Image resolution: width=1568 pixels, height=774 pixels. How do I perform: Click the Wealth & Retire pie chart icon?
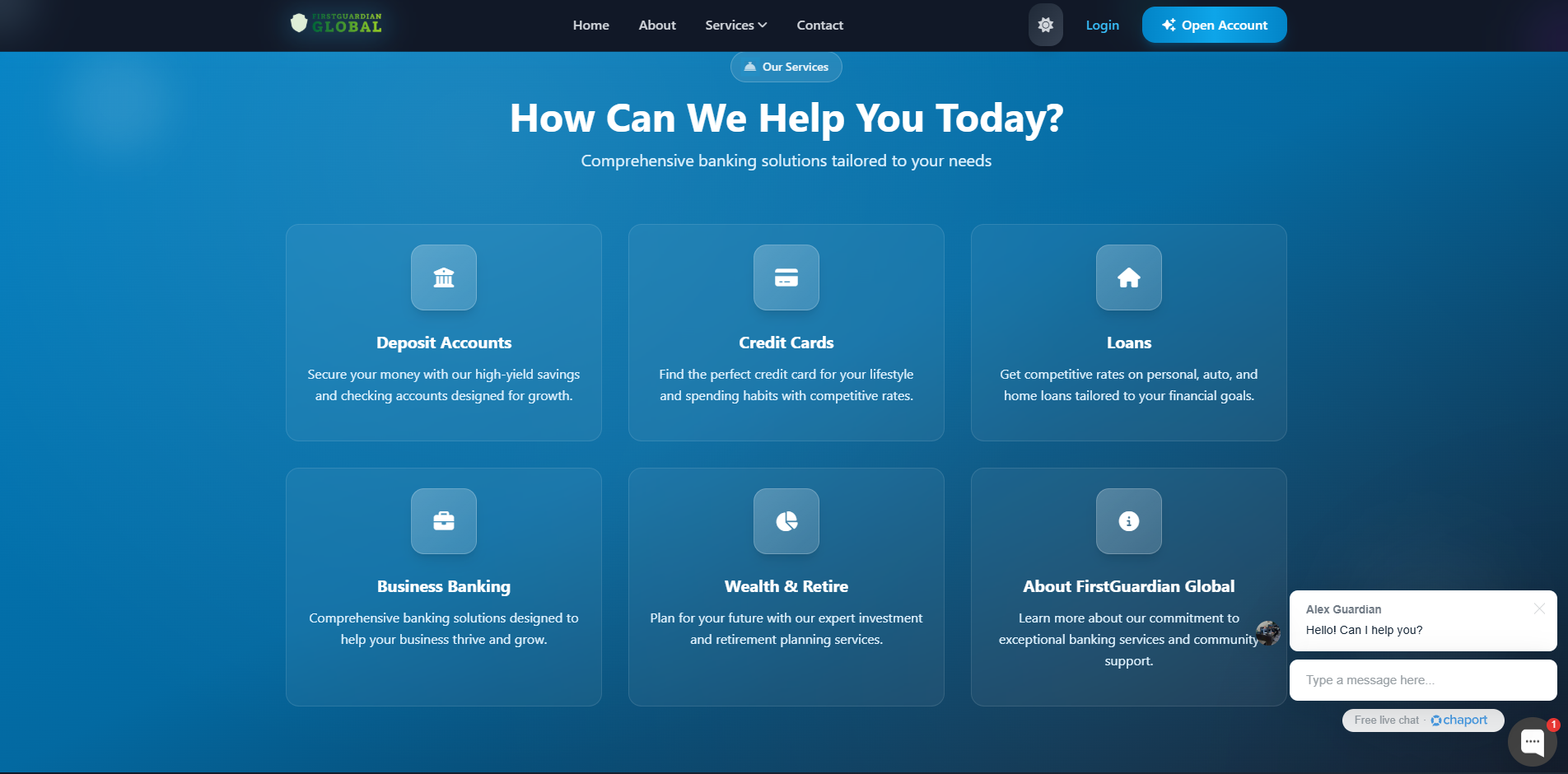pyautogui.click(x=786, y=521)
